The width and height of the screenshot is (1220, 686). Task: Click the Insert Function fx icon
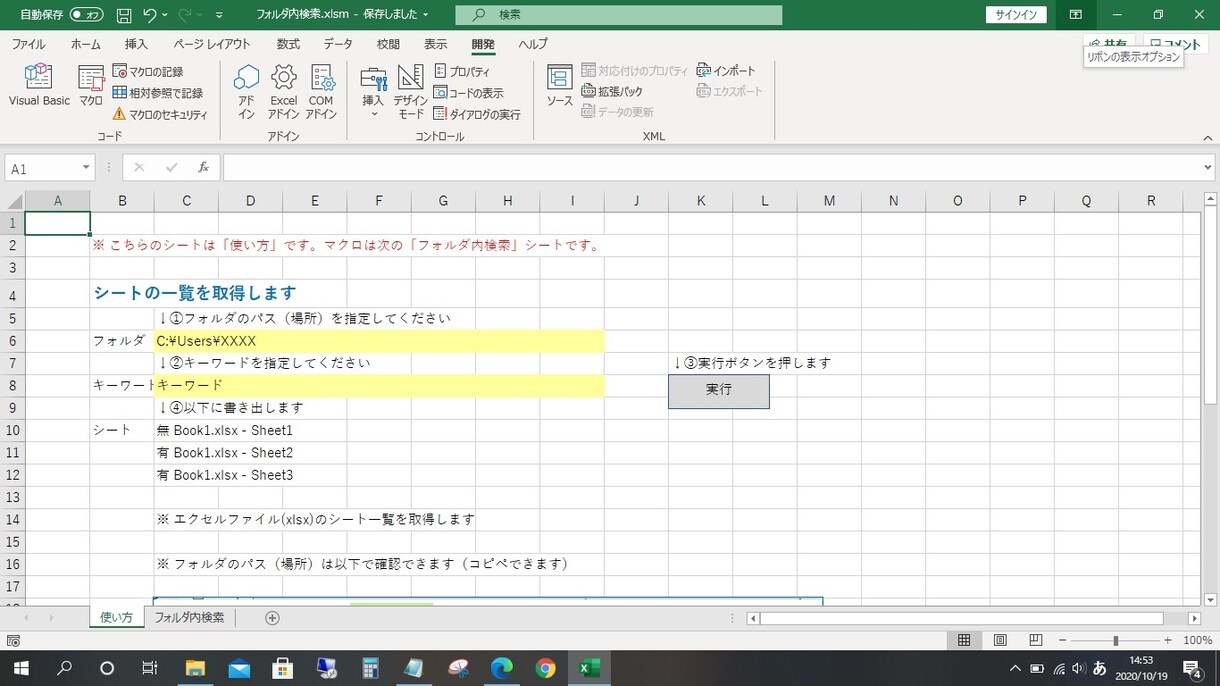click(203, 168)
